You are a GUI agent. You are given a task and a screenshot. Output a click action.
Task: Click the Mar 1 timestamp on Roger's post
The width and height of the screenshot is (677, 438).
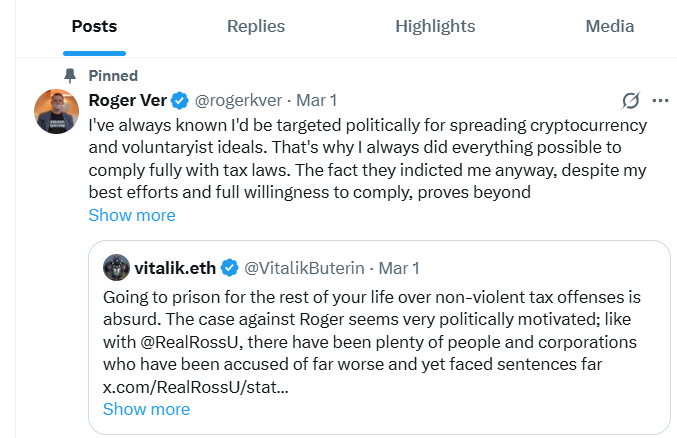click(318, 100)
